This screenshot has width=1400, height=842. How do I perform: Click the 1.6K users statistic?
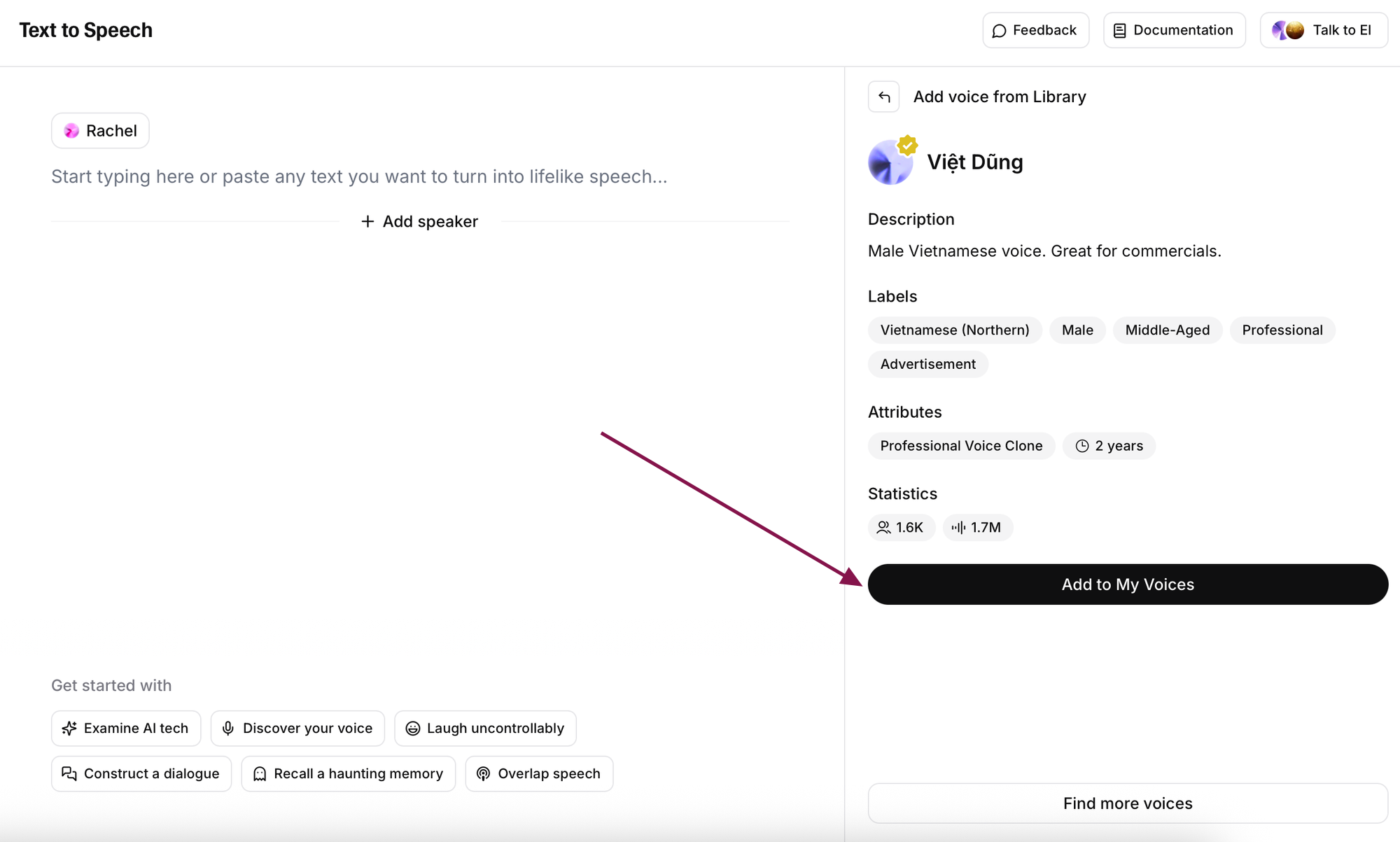[x=901, y=528]
